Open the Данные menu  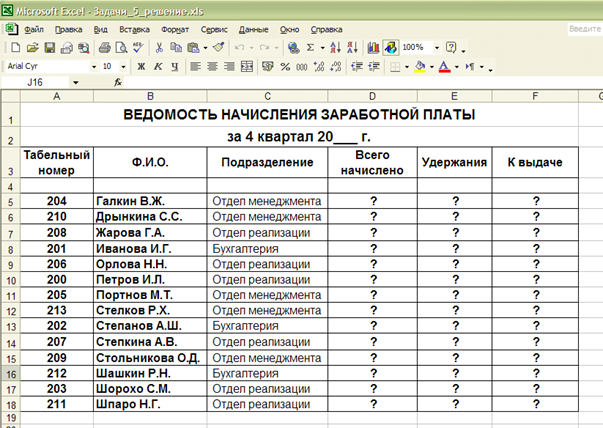[x=253, y=30]
